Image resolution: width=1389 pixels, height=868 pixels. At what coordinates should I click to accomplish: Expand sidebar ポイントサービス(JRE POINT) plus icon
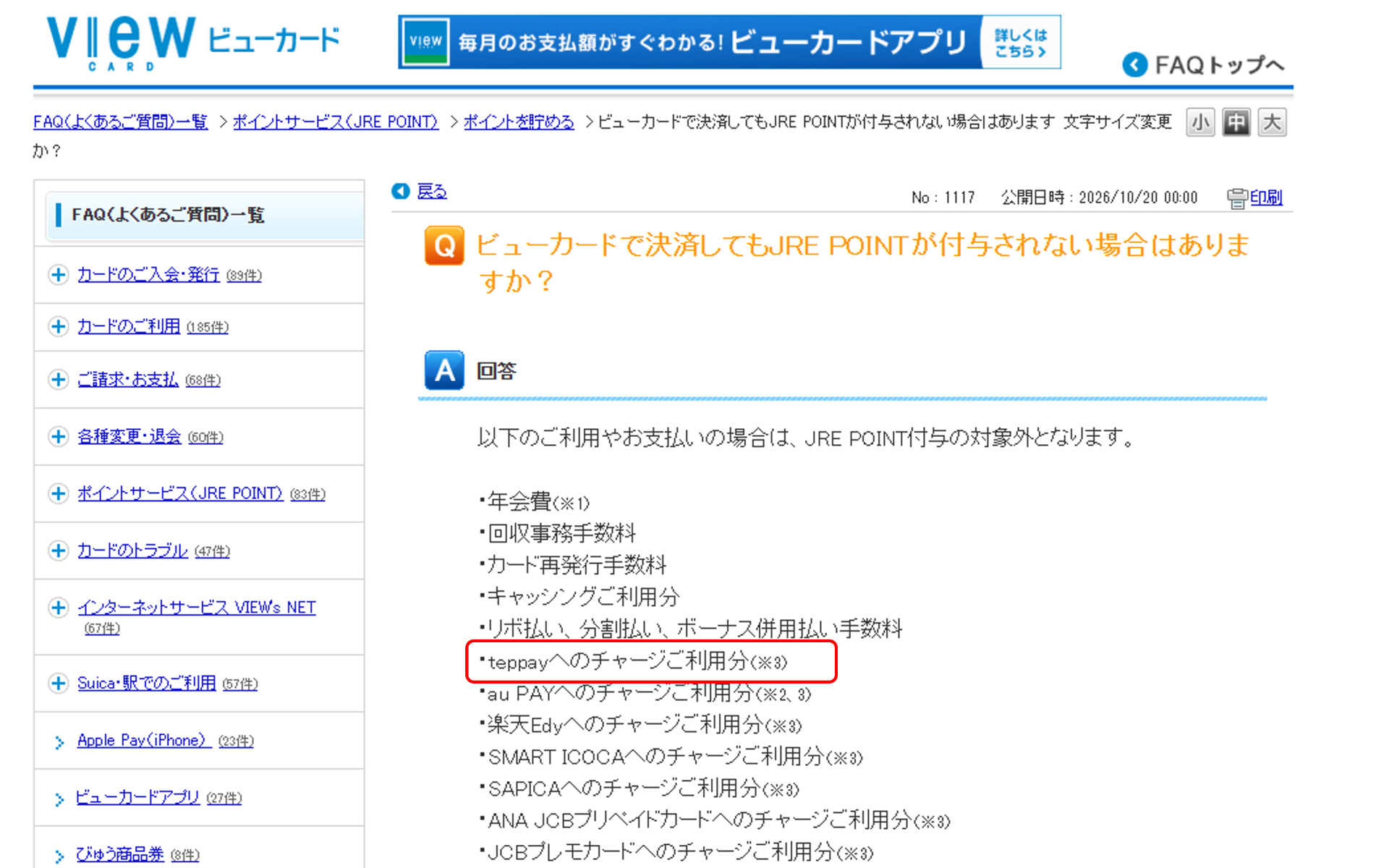(59, 493)
